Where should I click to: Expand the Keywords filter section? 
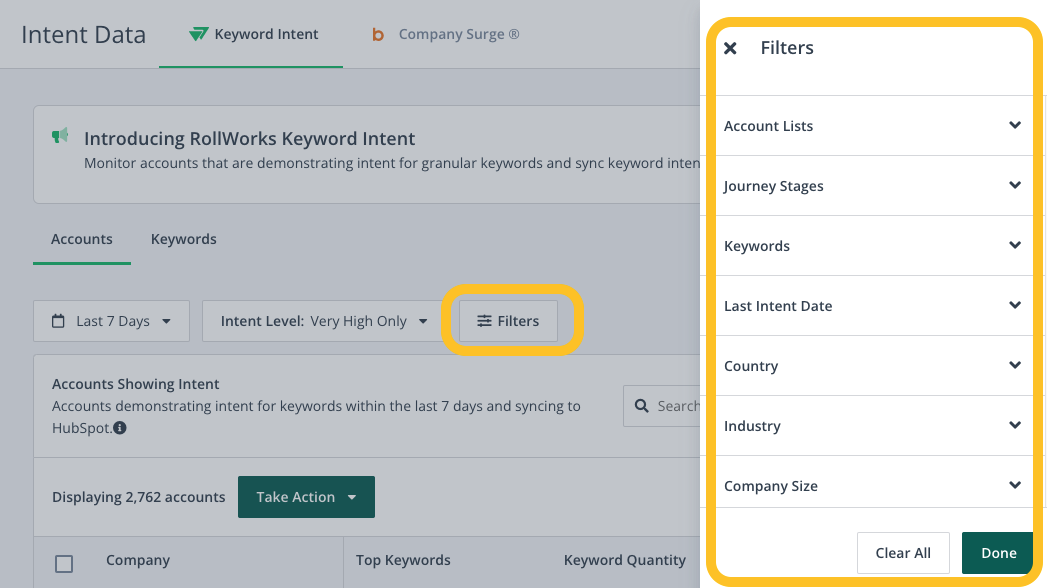(873, 246)
